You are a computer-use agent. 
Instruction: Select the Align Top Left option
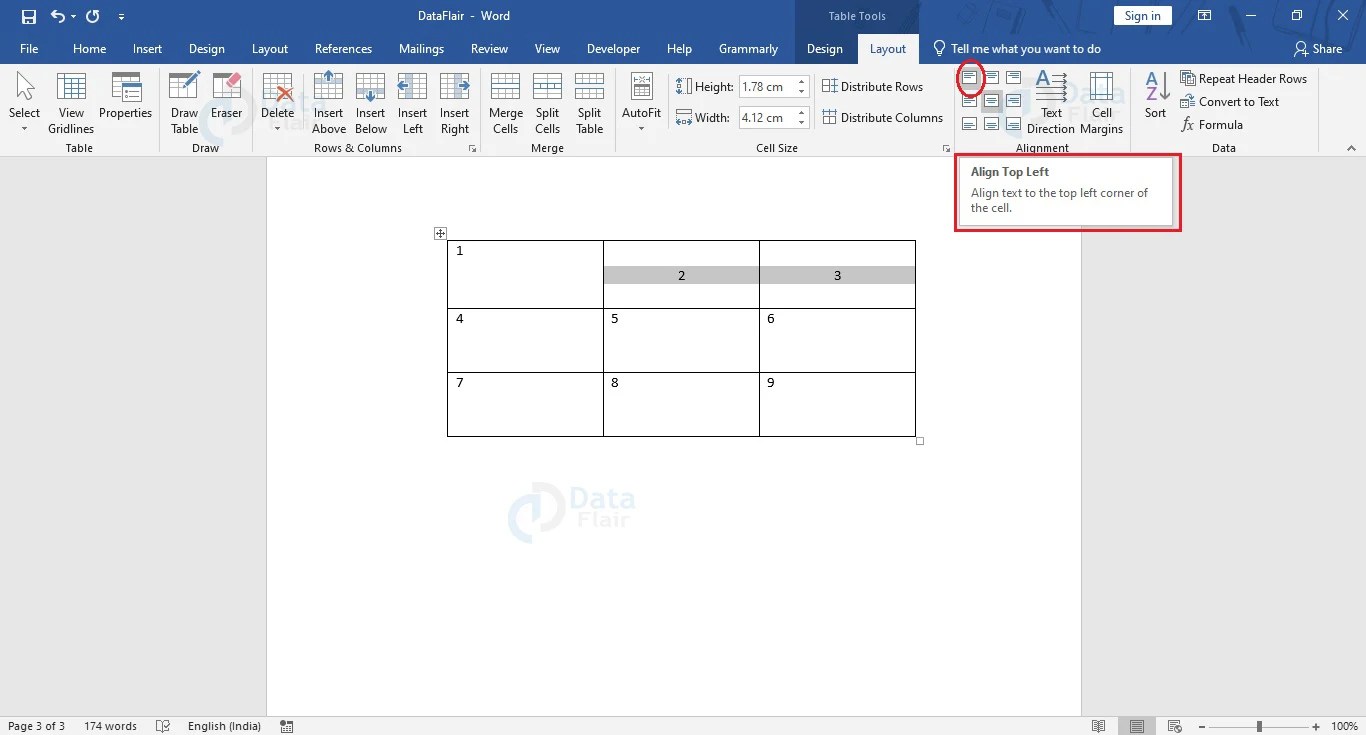pyautogui.click(x=969, y=78)
